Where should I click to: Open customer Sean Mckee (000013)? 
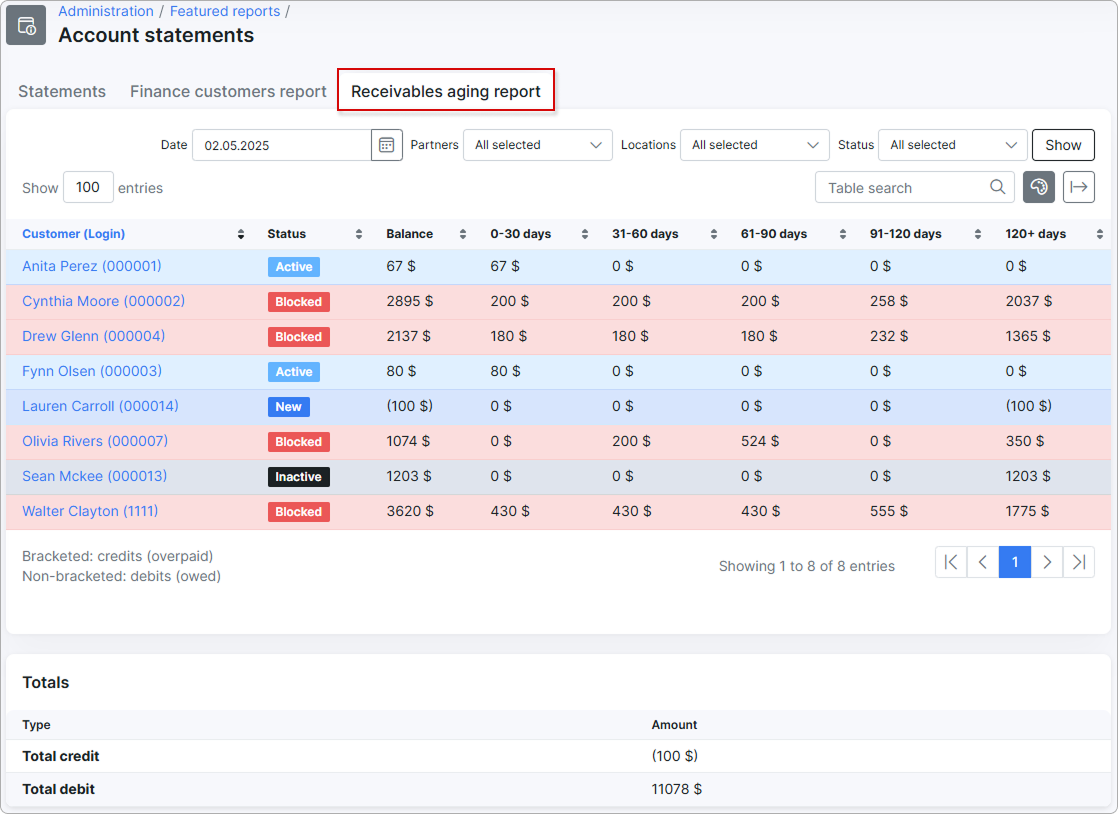tap(95, 476)
